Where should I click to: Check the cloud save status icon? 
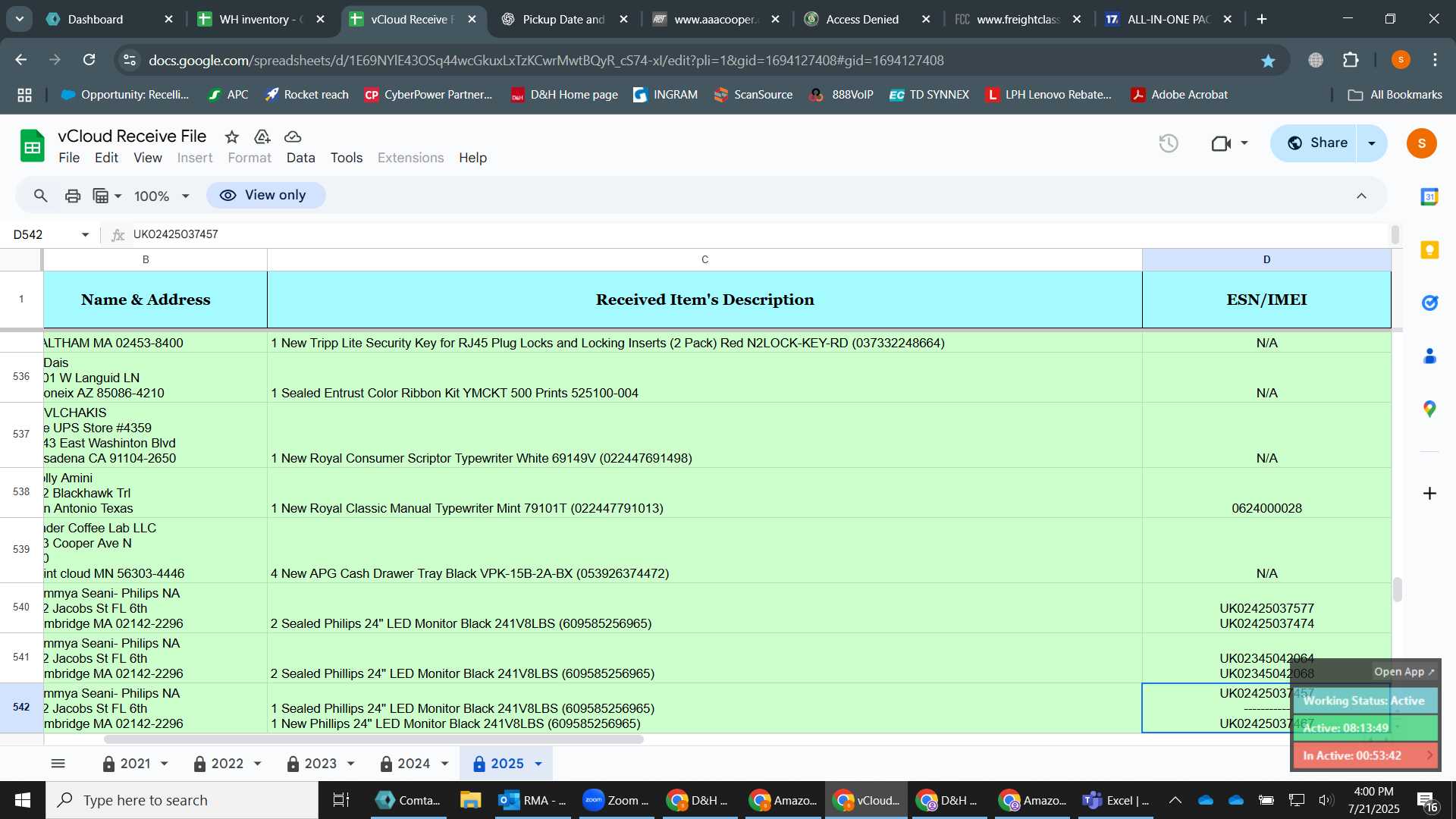(293, 136)
